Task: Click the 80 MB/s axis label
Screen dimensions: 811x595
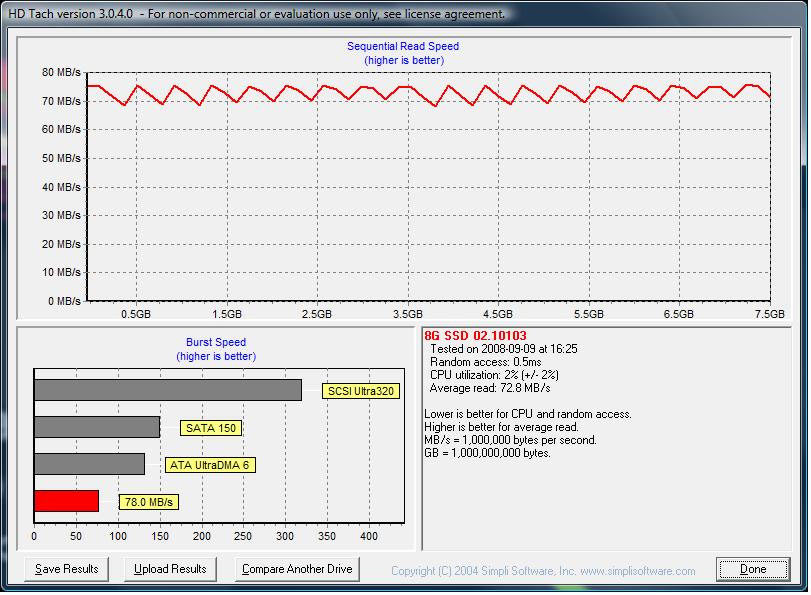Action: [x=61, y=72]
